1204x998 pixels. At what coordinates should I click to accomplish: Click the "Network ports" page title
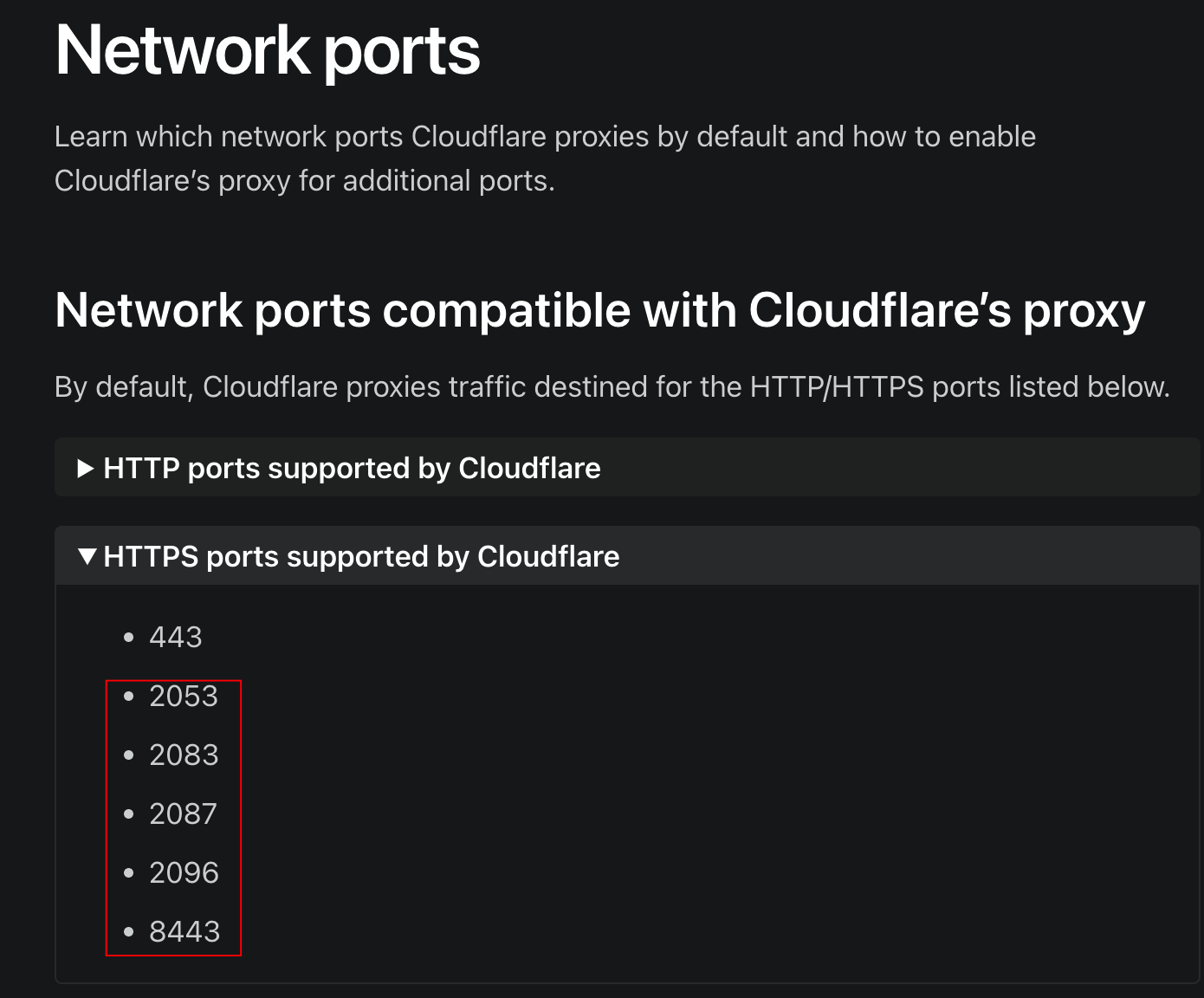pos(268,52)
